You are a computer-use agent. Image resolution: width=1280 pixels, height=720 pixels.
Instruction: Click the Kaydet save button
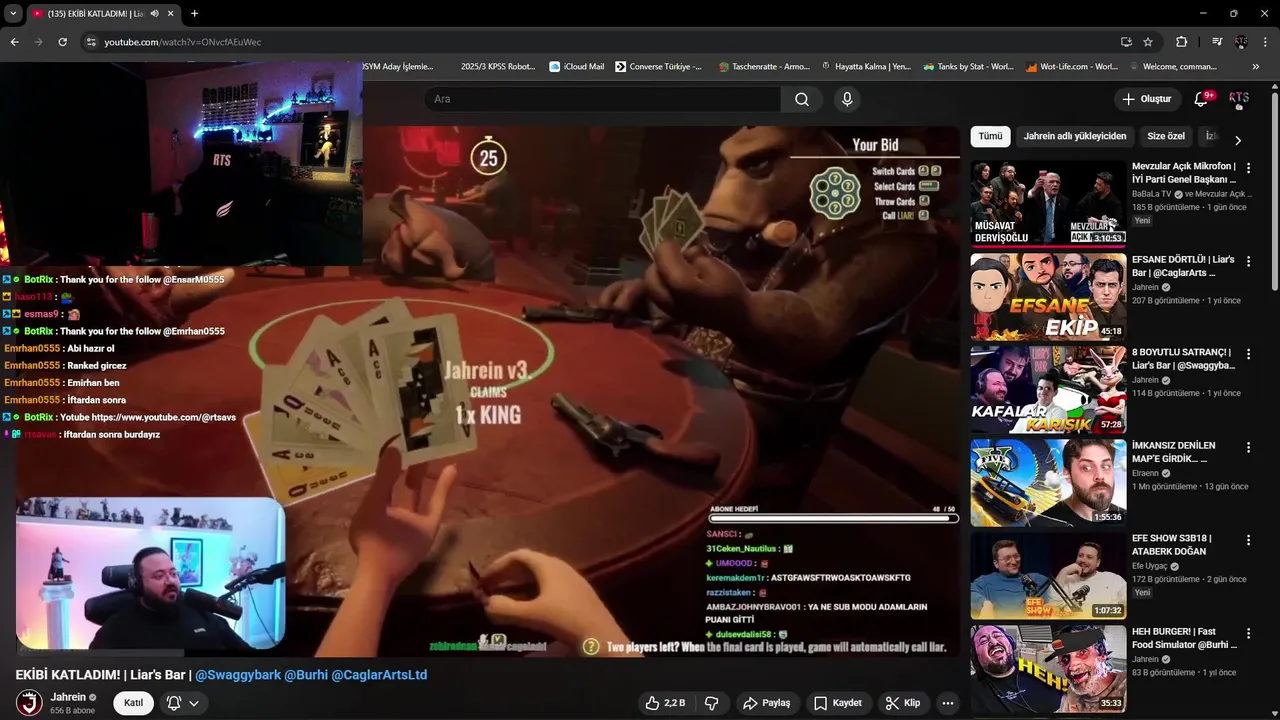point(837,703)
